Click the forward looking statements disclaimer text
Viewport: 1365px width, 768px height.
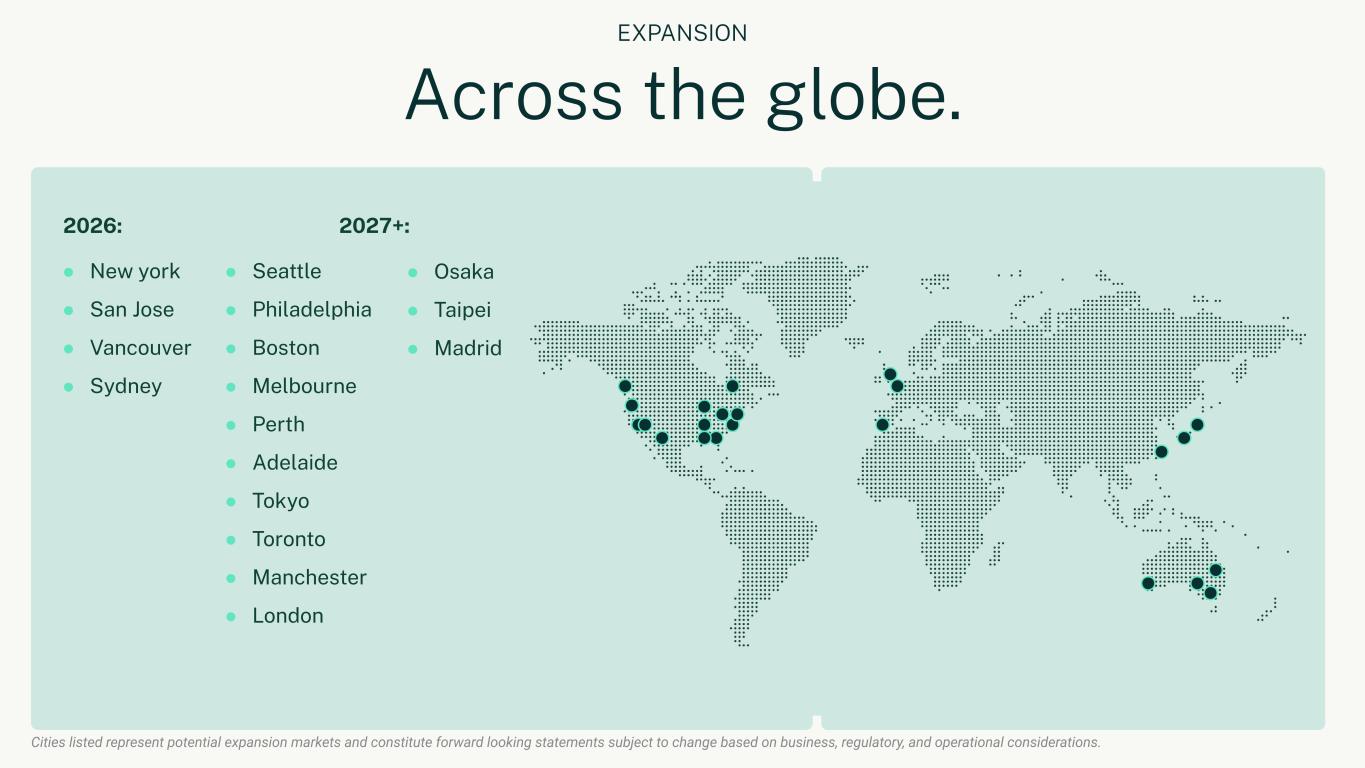click(x=565, y=743)
